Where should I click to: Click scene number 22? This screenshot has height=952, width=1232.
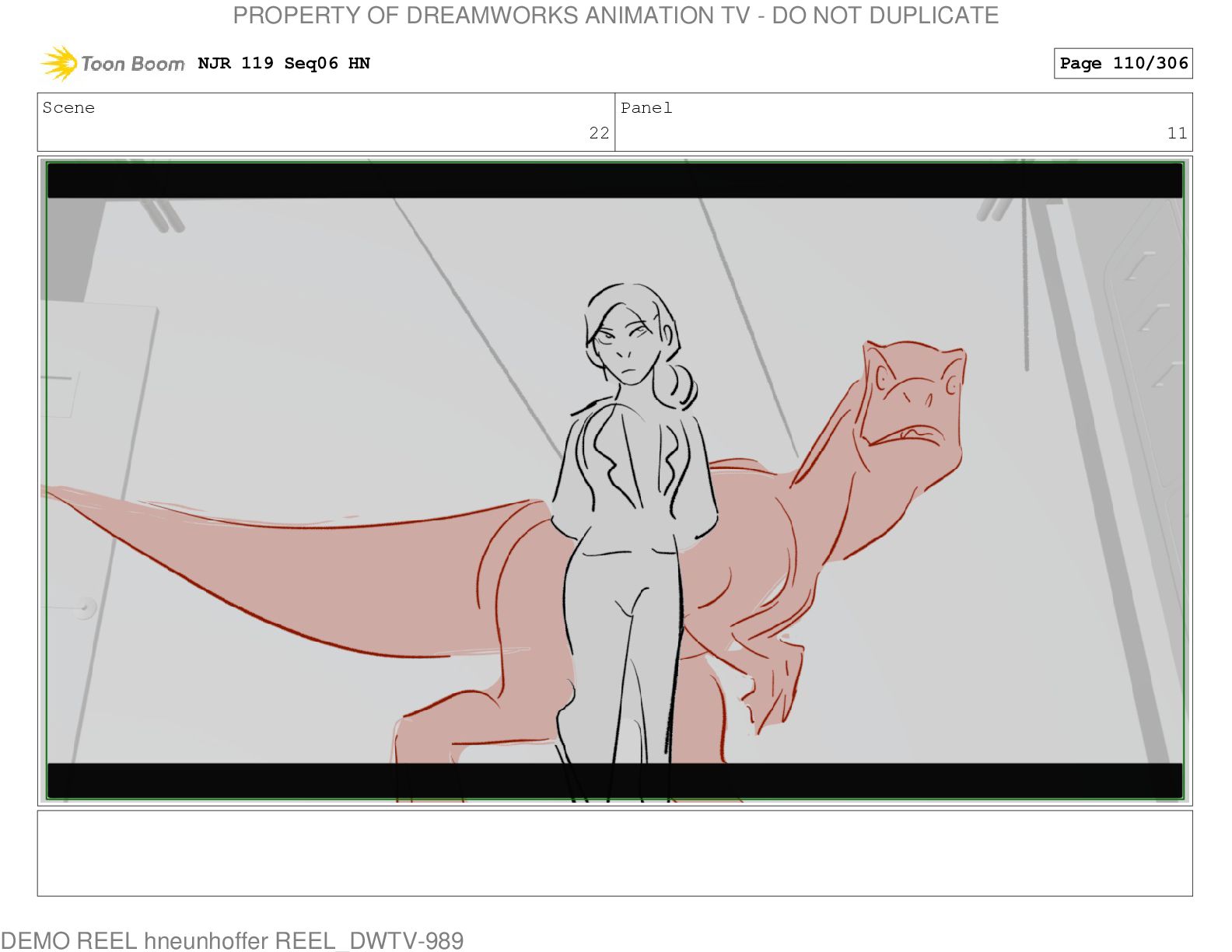[599, 133]
